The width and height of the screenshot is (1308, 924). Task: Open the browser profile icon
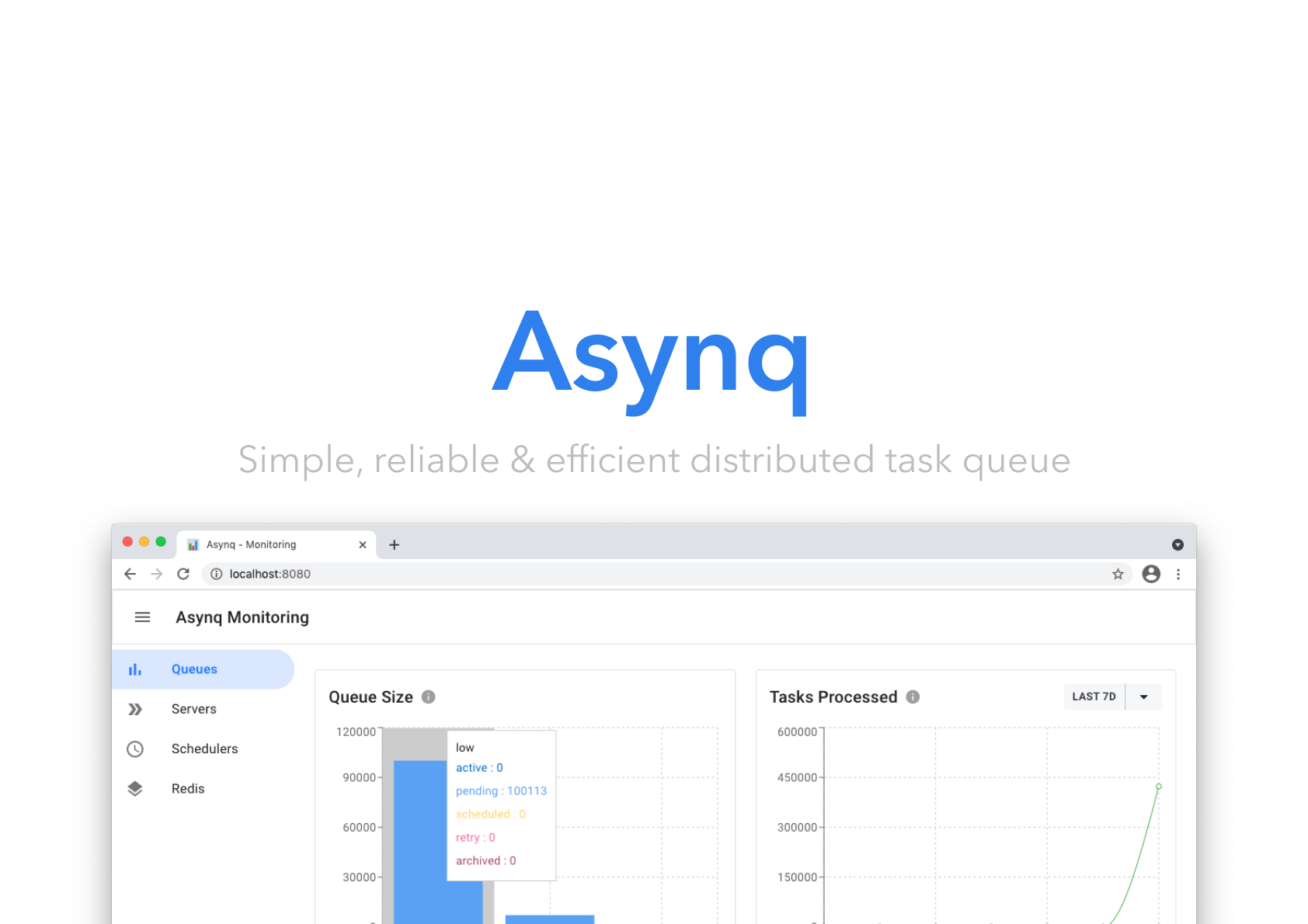(x=1151, y=574)
